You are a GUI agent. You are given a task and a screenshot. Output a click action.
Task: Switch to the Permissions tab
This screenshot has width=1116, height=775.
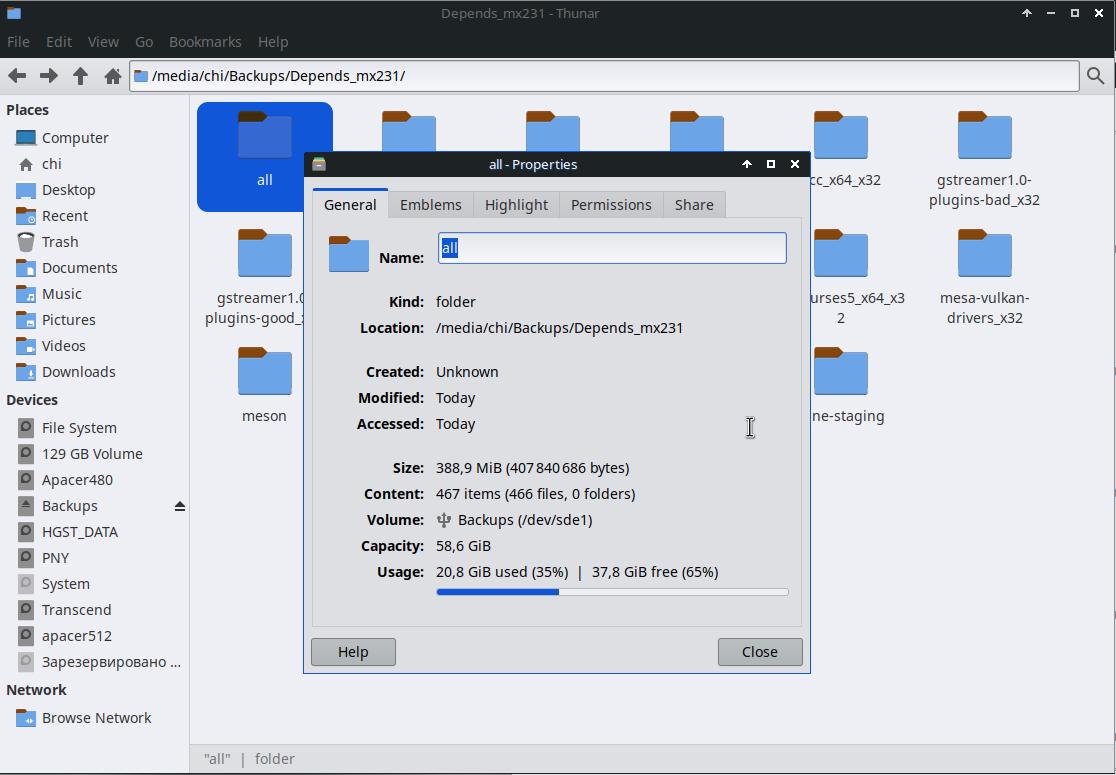tap(611, 205)
